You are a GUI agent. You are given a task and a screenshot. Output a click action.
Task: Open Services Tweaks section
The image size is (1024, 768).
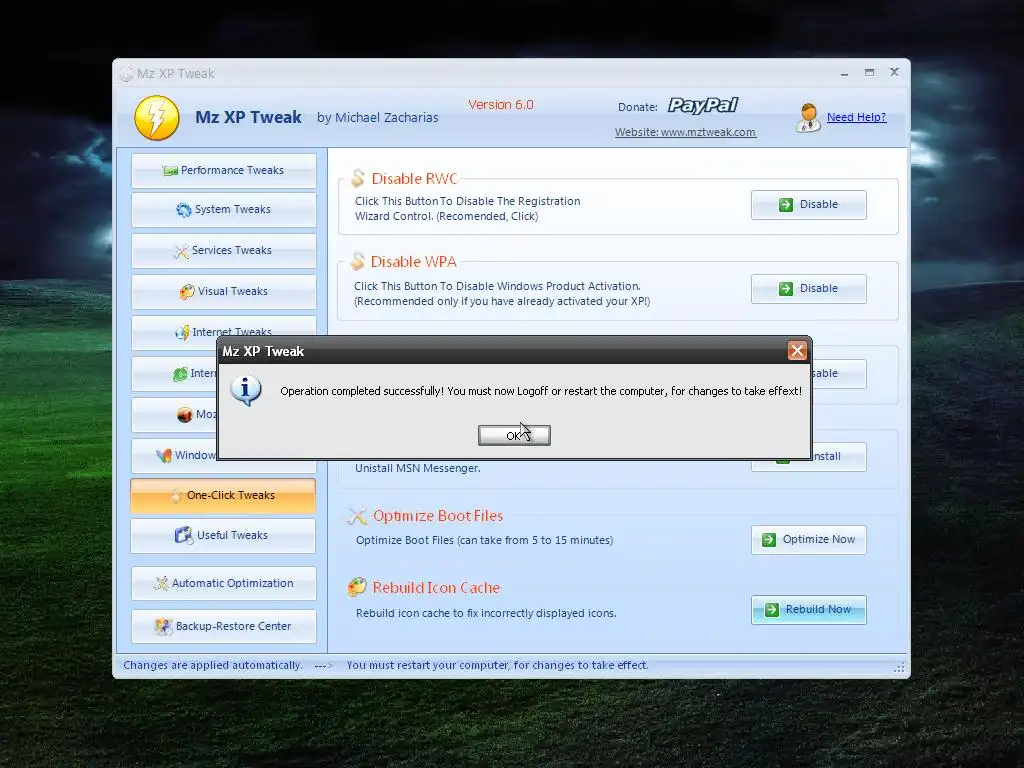[224, 251]
